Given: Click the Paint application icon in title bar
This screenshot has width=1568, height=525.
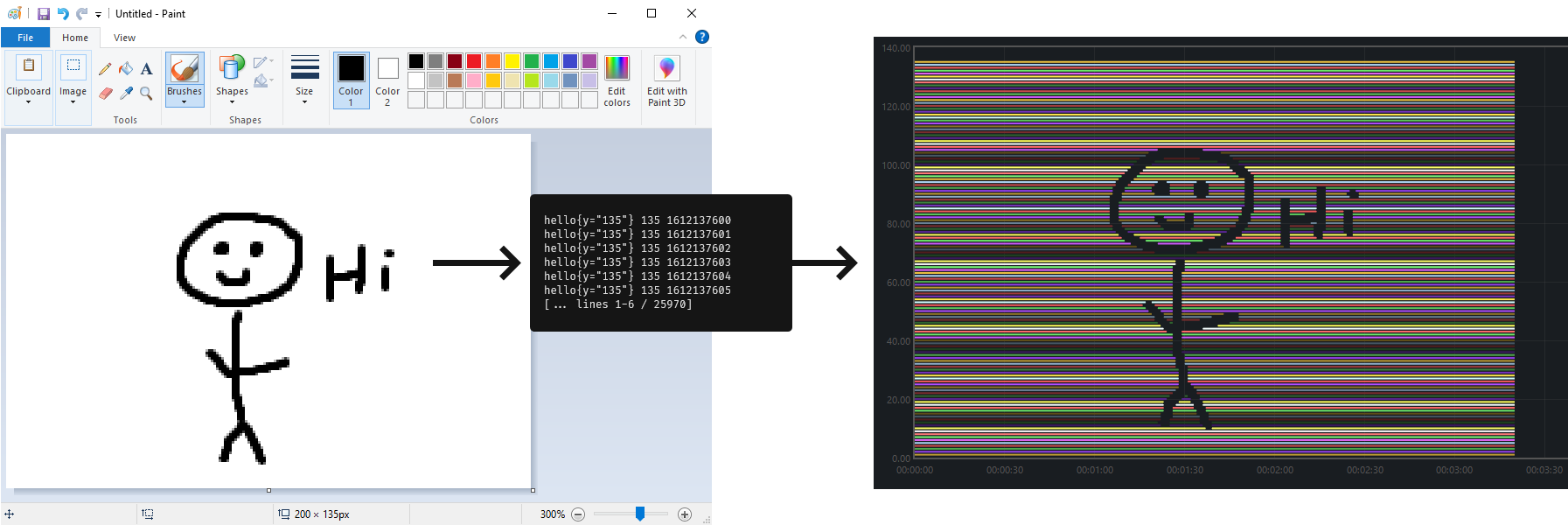Looking at the screenshot, I should pyautogui.click(x=14, y=14).
